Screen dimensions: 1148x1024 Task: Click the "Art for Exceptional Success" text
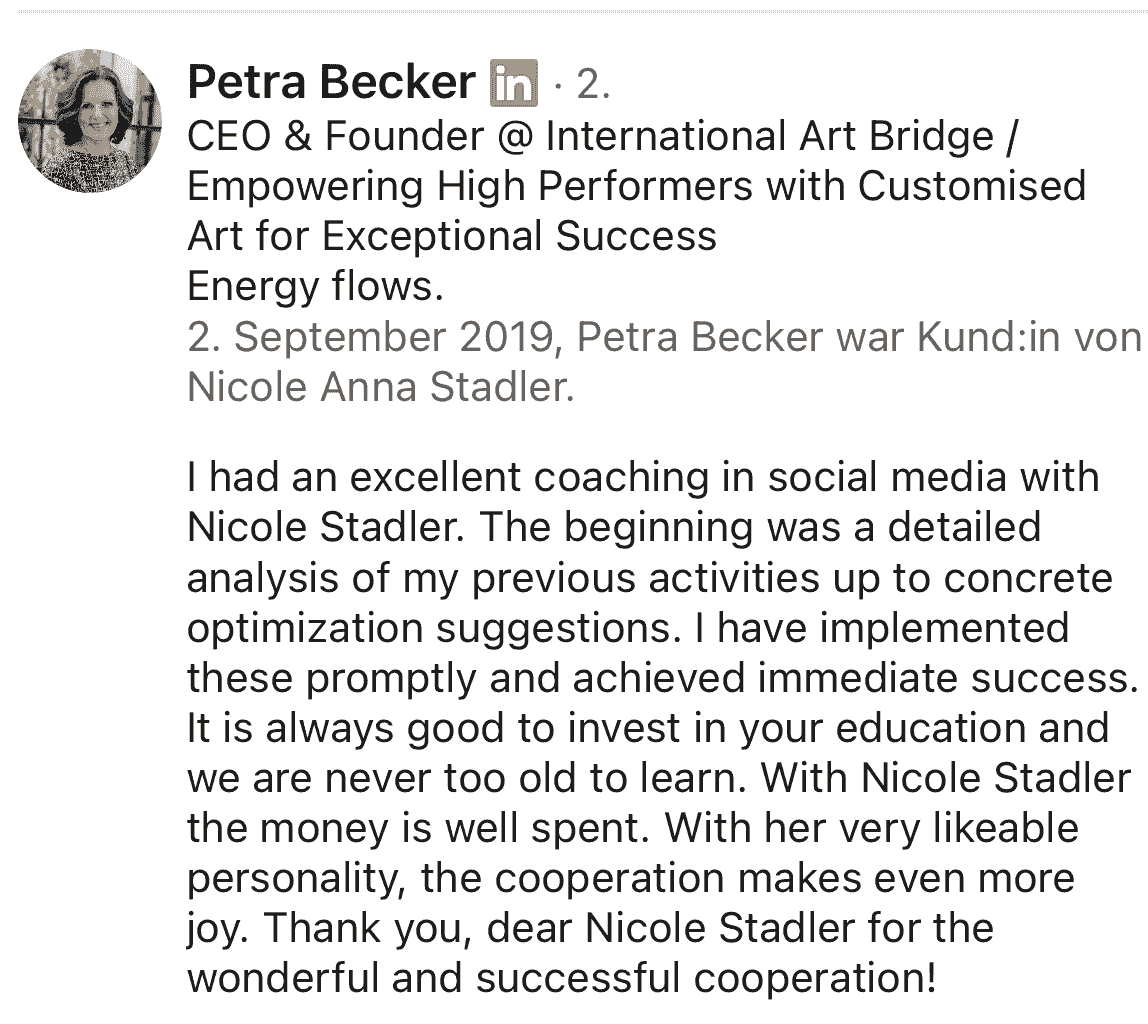pos(452,237)
